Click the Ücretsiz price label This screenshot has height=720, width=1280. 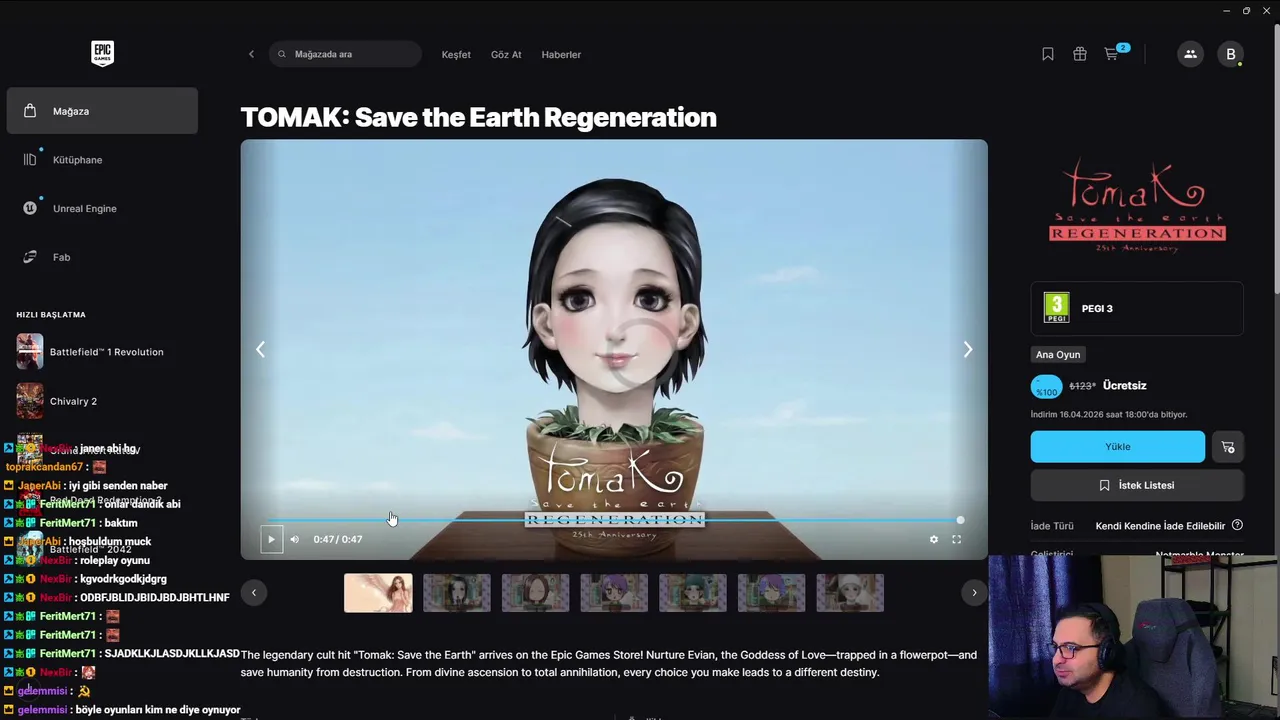(x=1125, y=385)
